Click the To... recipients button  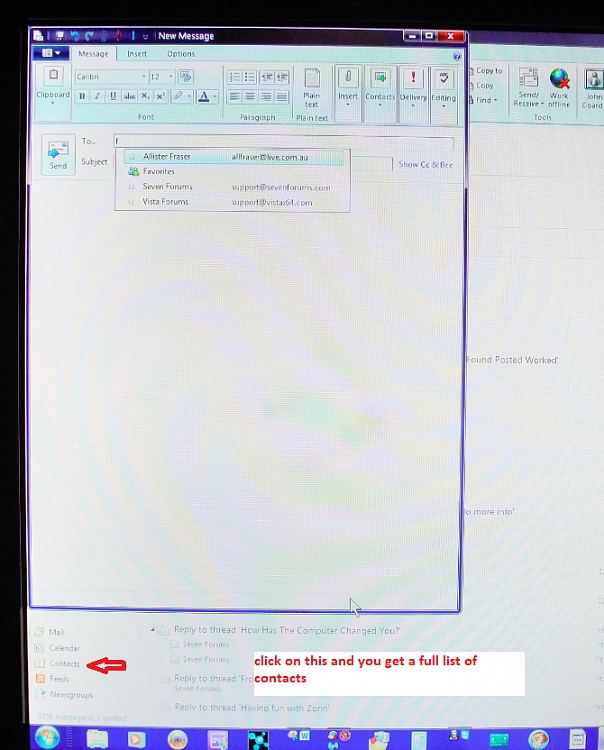point(89,141)
